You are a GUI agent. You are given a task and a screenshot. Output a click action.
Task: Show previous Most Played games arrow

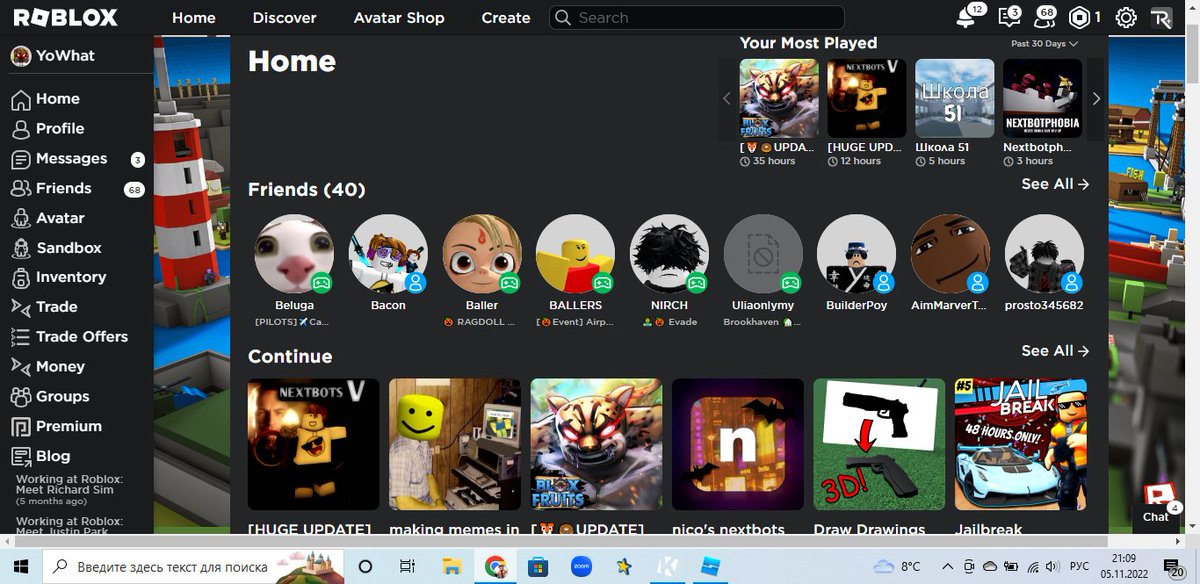click(x=727, y=98)
